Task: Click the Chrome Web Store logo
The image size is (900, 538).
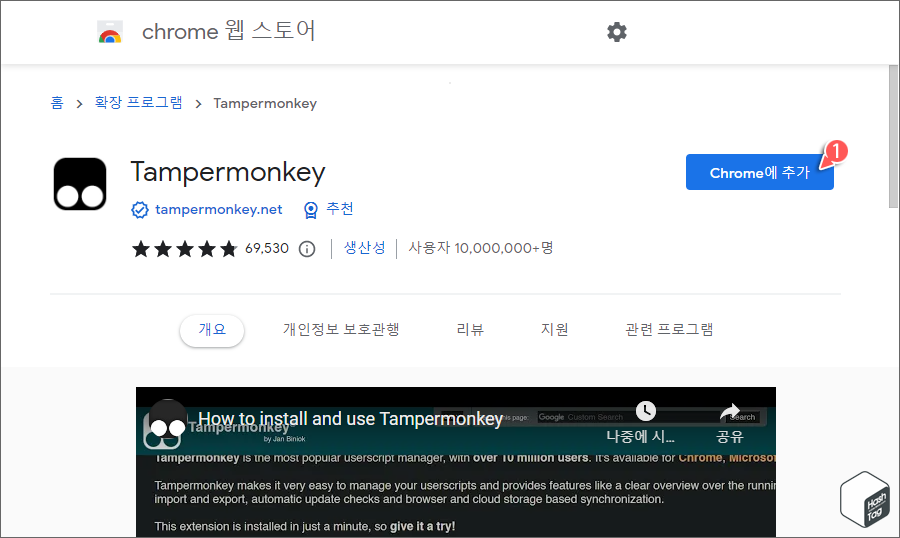Action: coord(110,32)
